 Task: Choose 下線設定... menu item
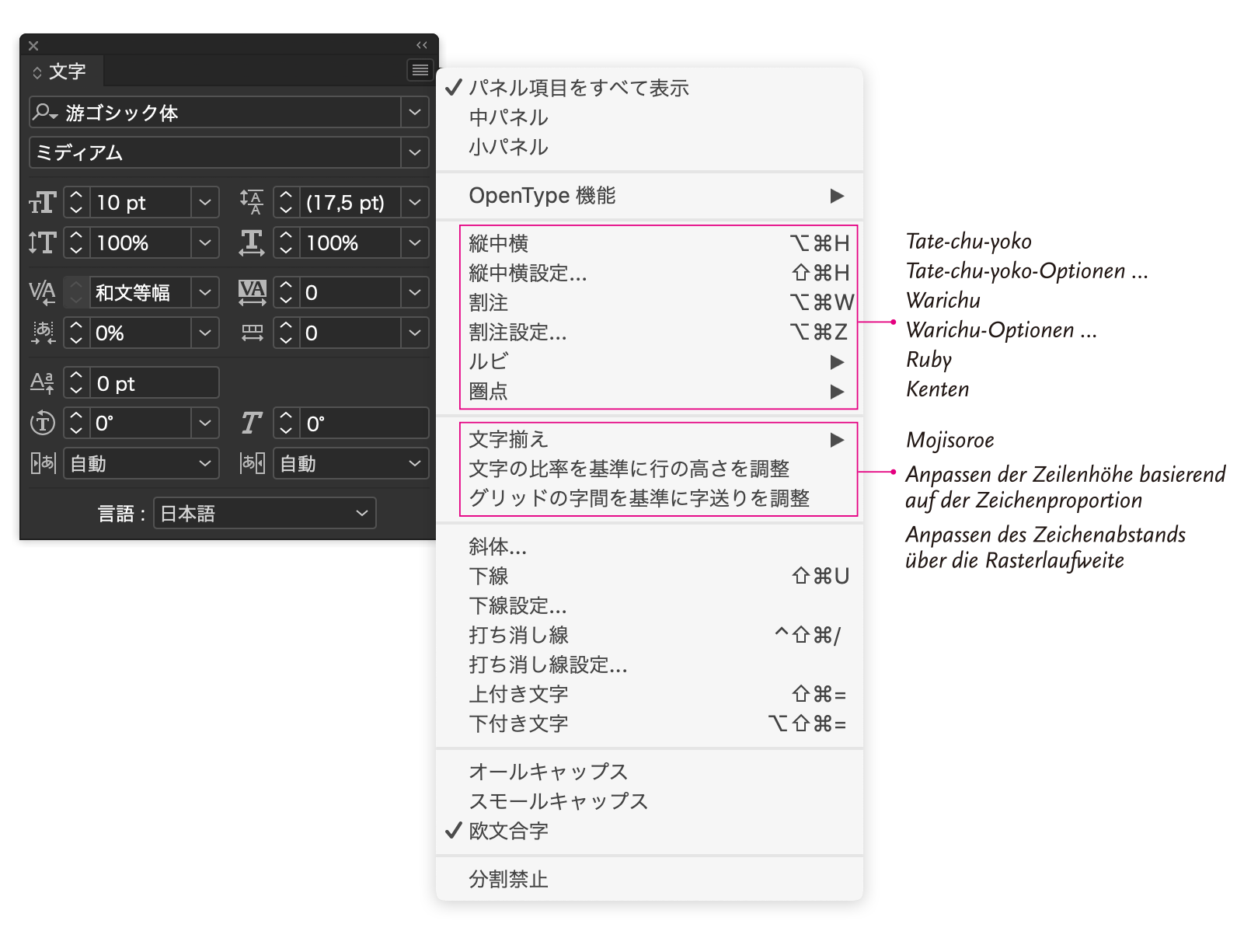(x=517, y=605)
